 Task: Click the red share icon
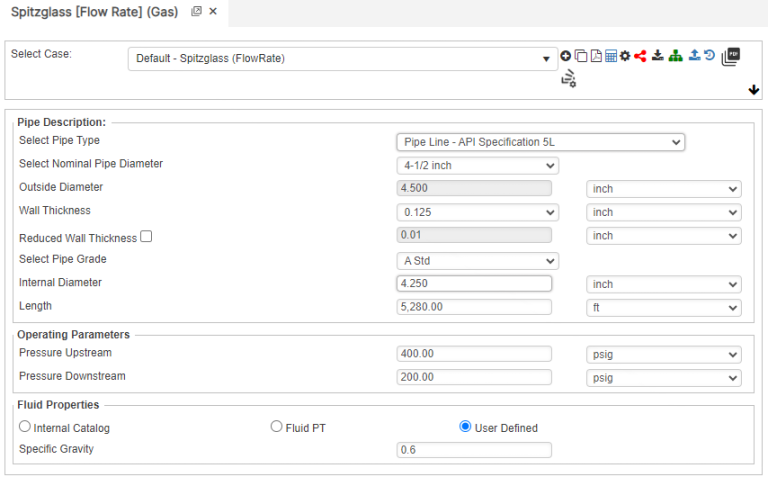click(640, 56)
